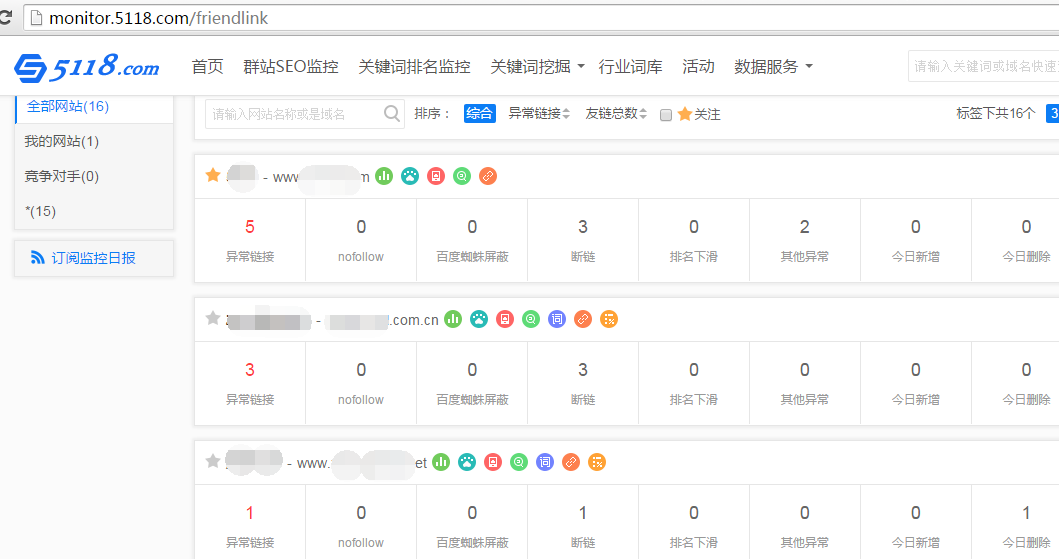Click the browser address bar showing monitor.5118.com/friendlink
This screenshot has height=559, width=1059.
(540, 18)
